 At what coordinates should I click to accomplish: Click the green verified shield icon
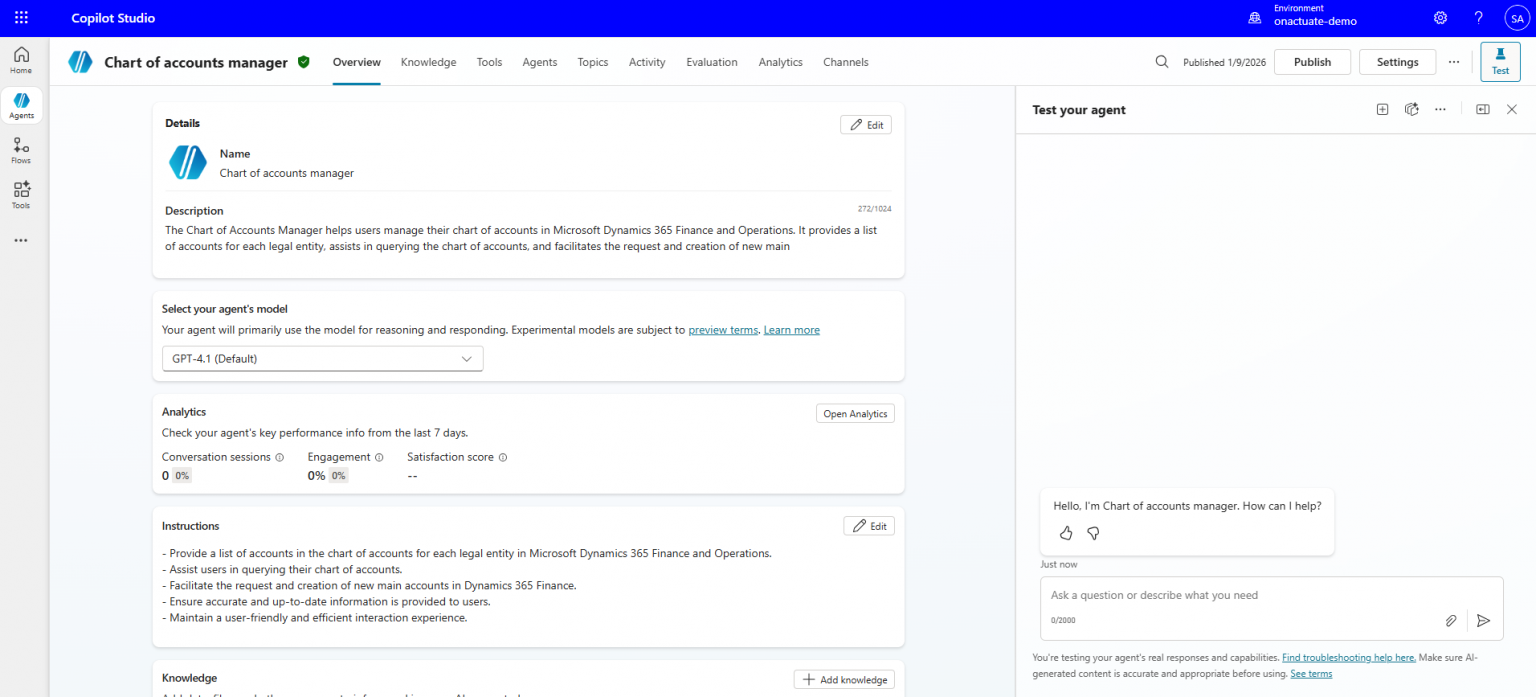click(304, 62)
